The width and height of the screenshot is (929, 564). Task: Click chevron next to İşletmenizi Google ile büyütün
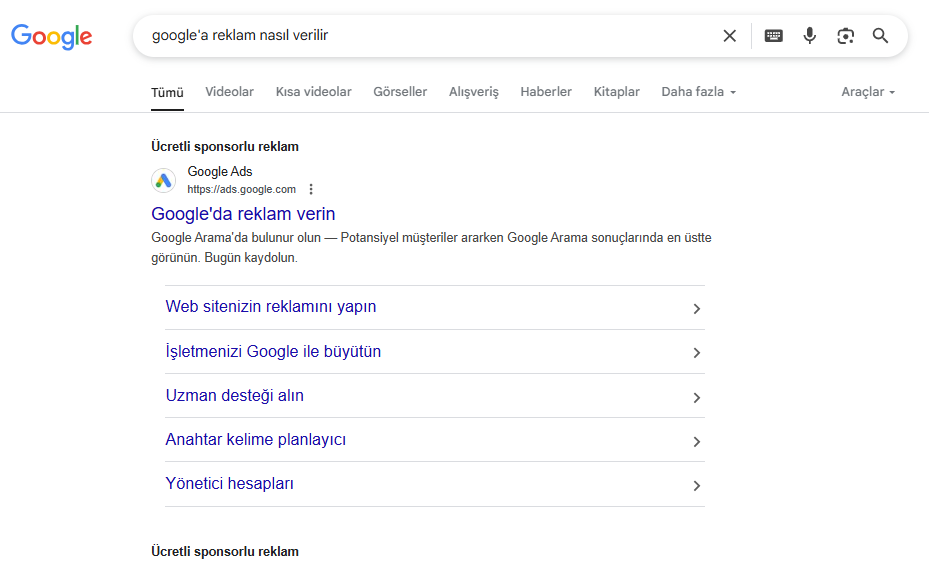(697, 353)
